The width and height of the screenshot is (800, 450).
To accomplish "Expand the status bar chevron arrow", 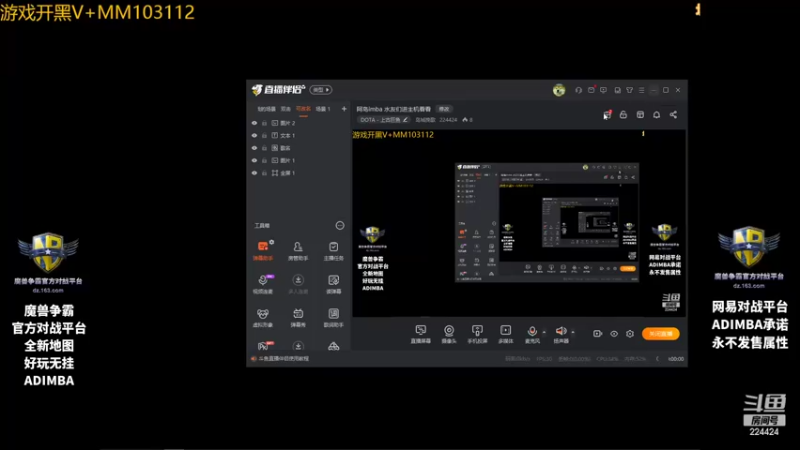I will point(657,359).
